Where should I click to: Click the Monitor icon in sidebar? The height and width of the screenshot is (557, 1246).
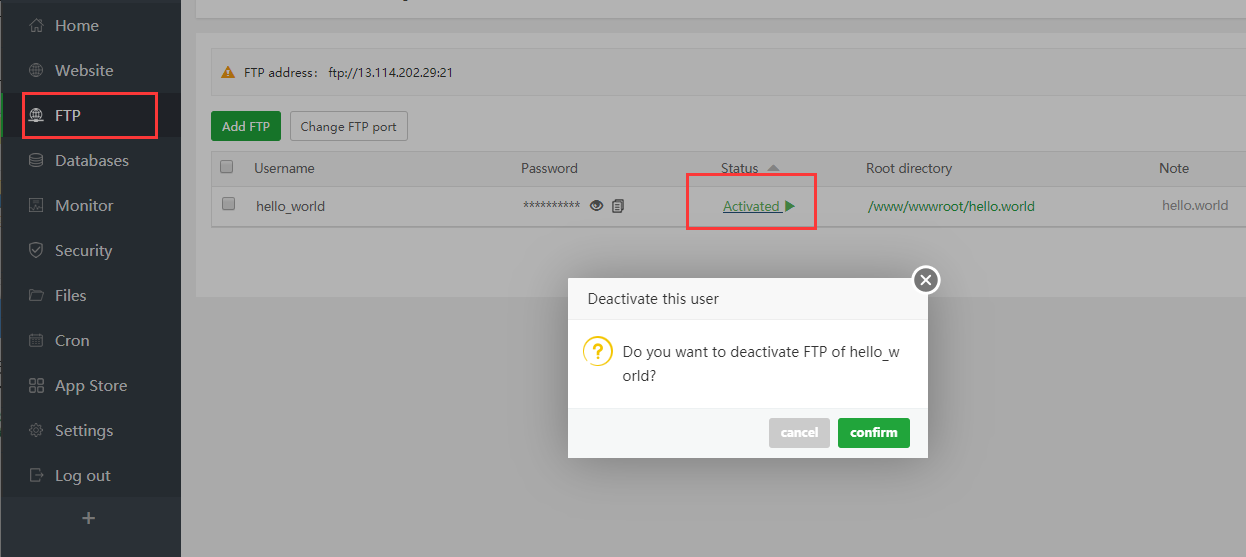(37, 206)
